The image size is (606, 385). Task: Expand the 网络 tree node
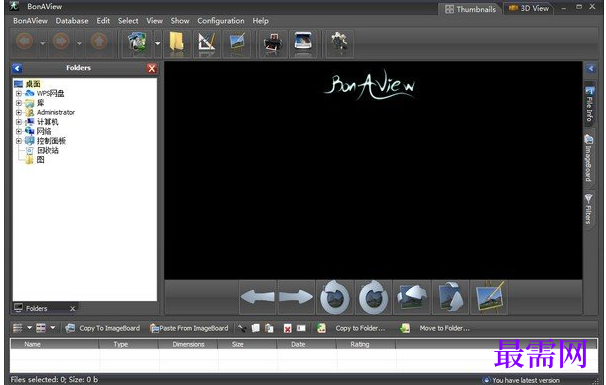click(x=19, y=131)
